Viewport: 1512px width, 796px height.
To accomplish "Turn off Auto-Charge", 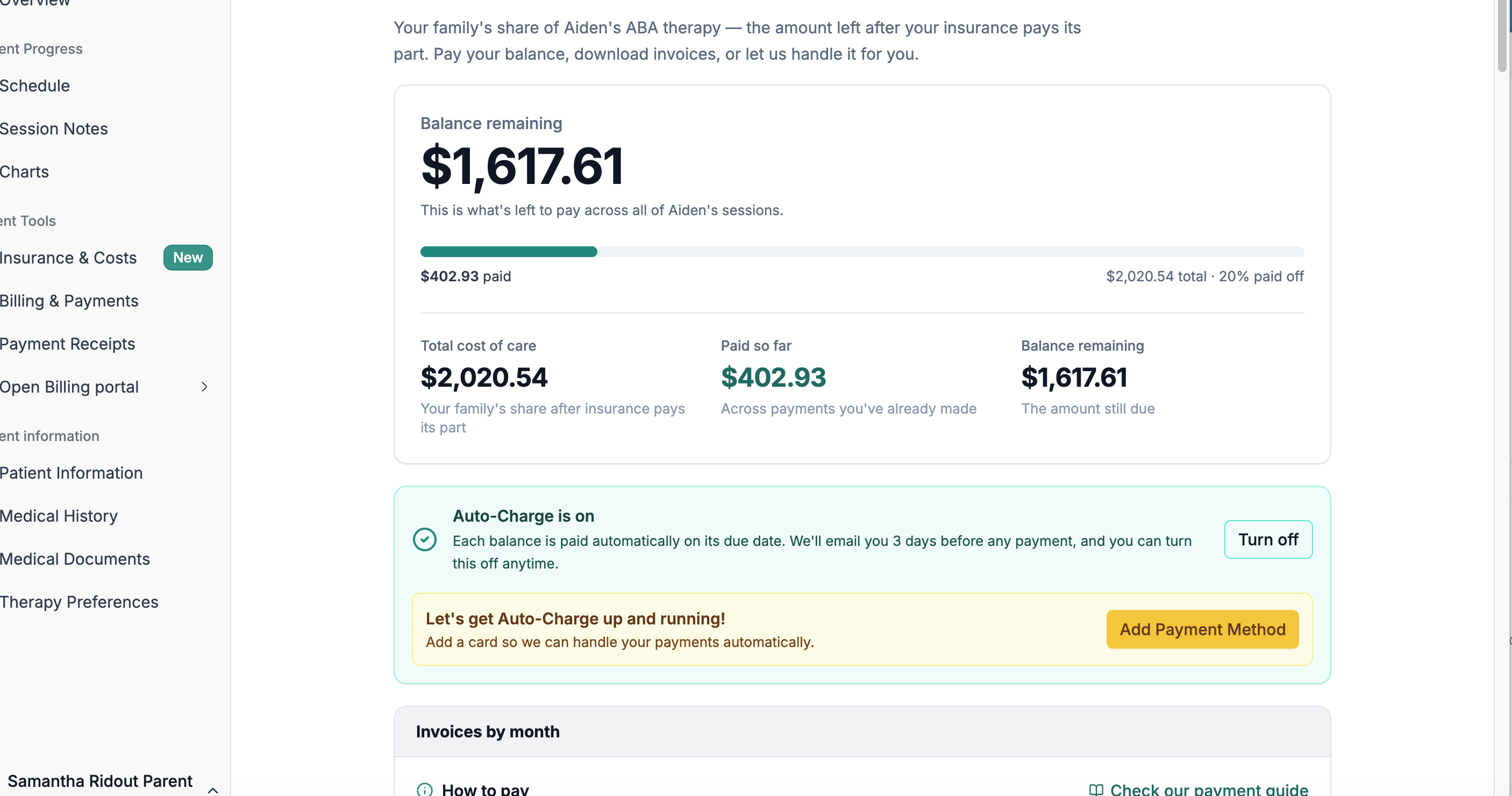I will coord(1268,539).
